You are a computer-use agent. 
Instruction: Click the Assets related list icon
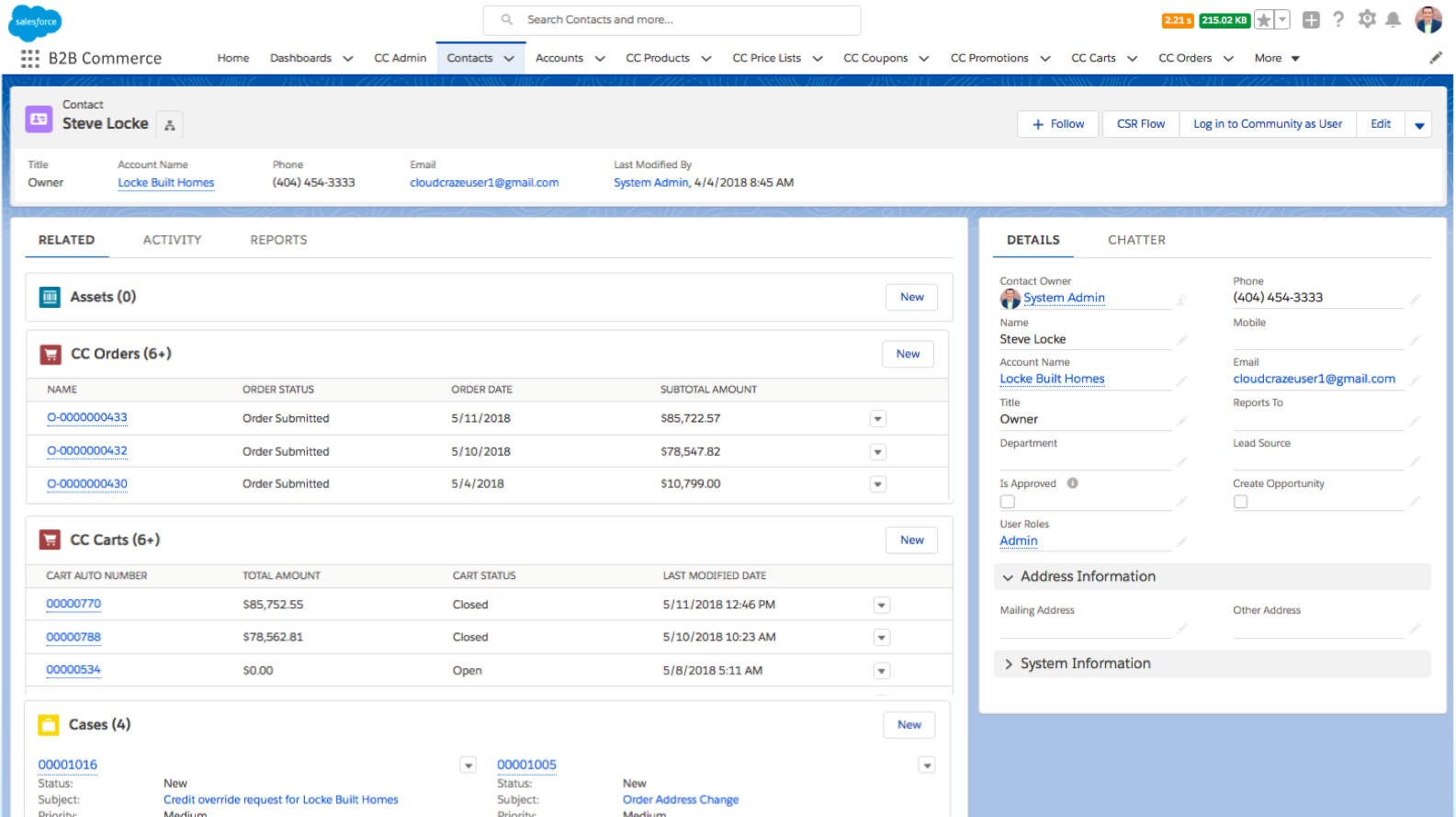click(50, 297)
